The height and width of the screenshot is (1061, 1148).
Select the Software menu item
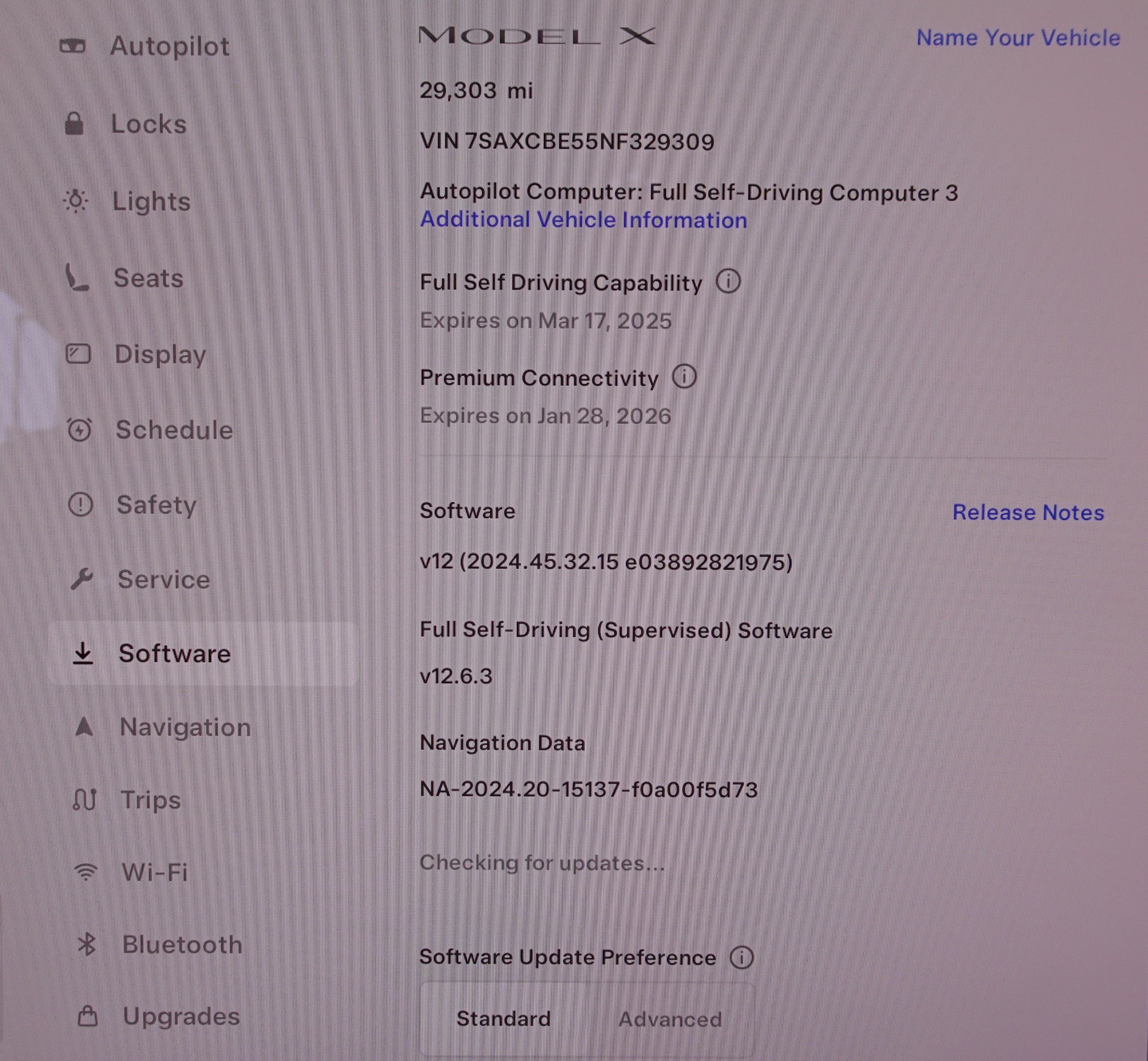tap(202, 653)
